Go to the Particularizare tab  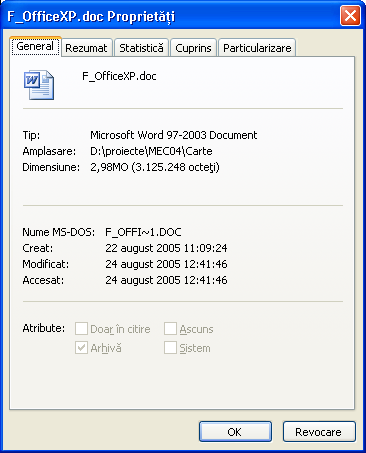coord(257,48)
